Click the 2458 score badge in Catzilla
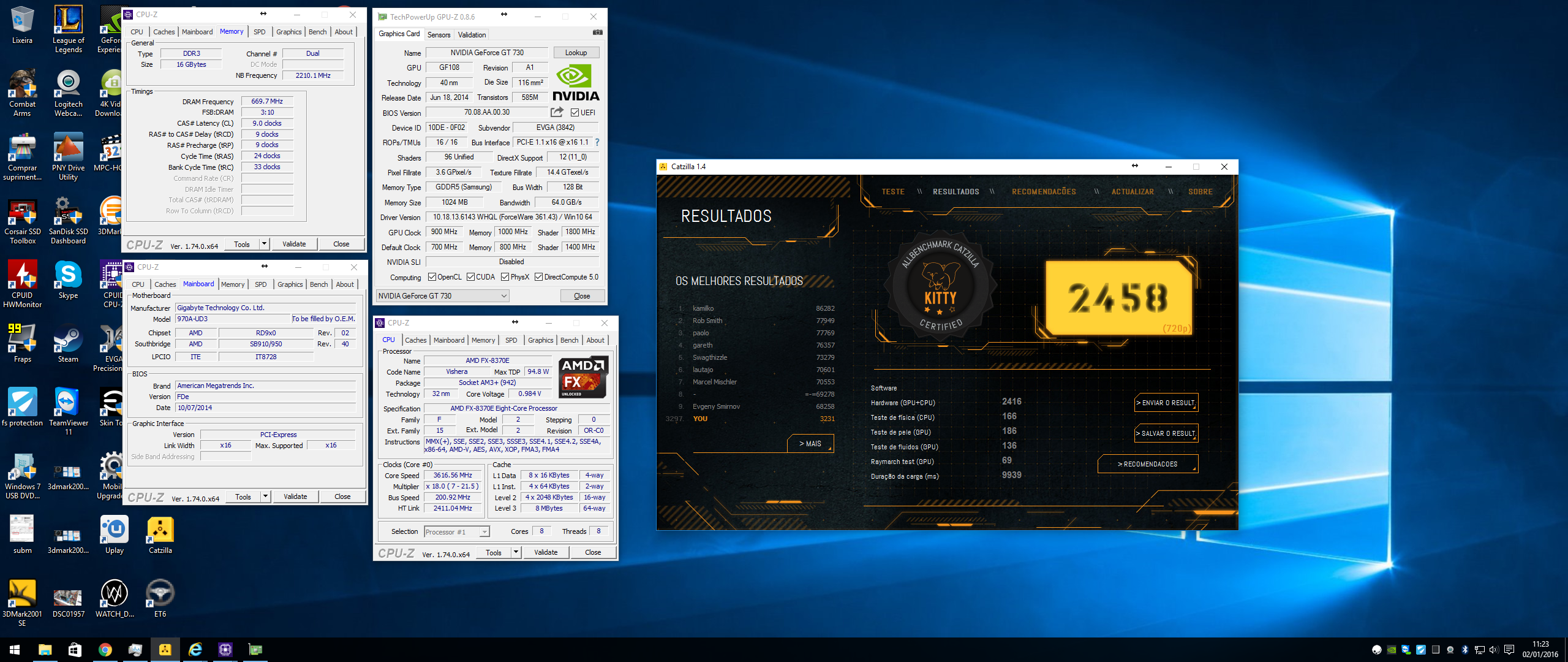This screenshot has height=662, width=1568. click(x=1118, y=298)
